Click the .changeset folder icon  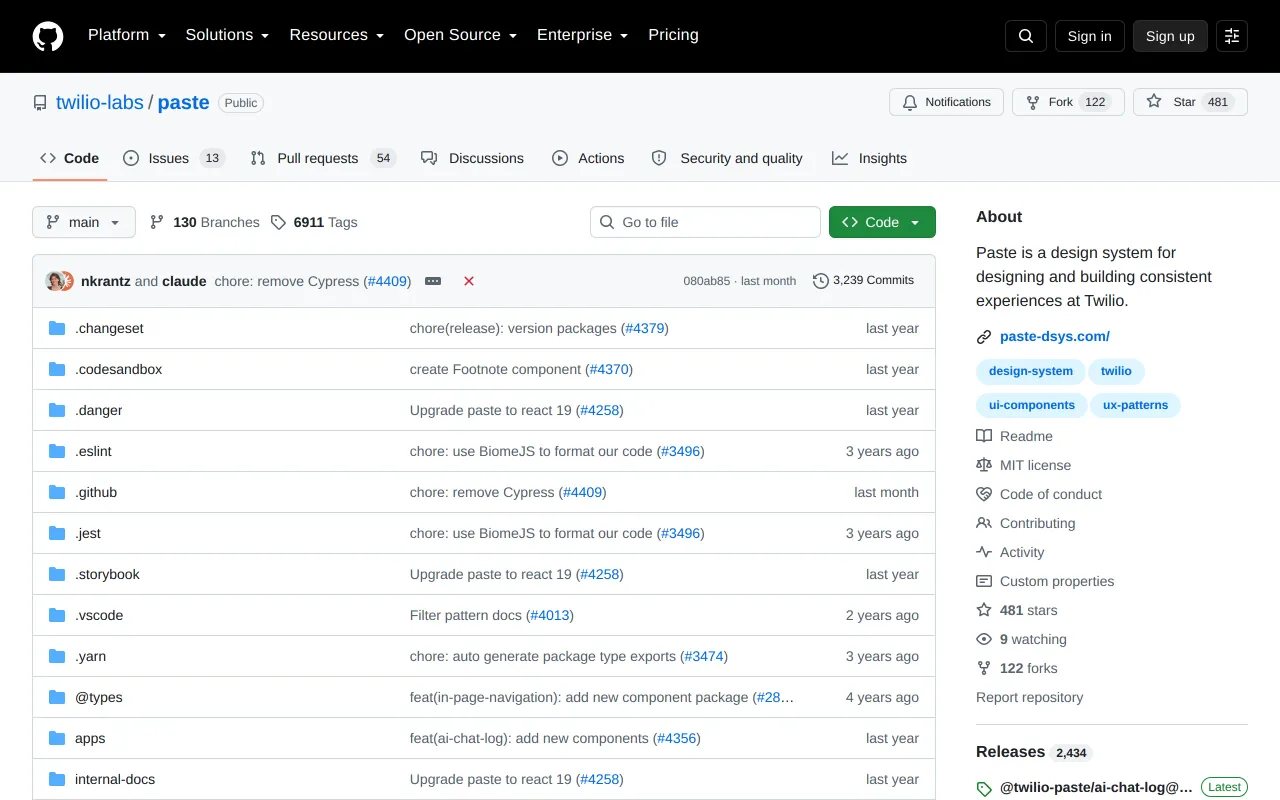point(57,328)
